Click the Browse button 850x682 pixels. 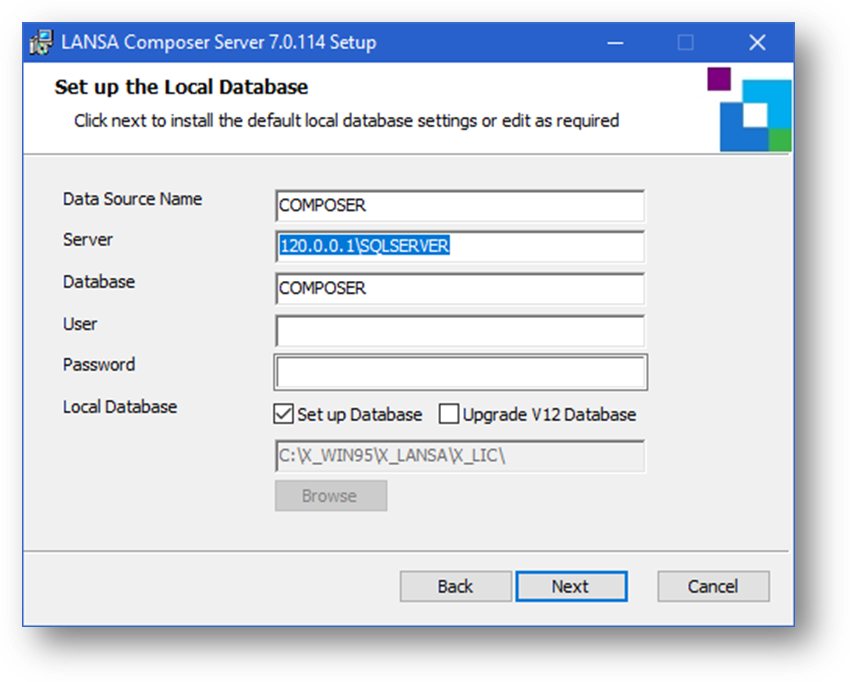[331, 496]
